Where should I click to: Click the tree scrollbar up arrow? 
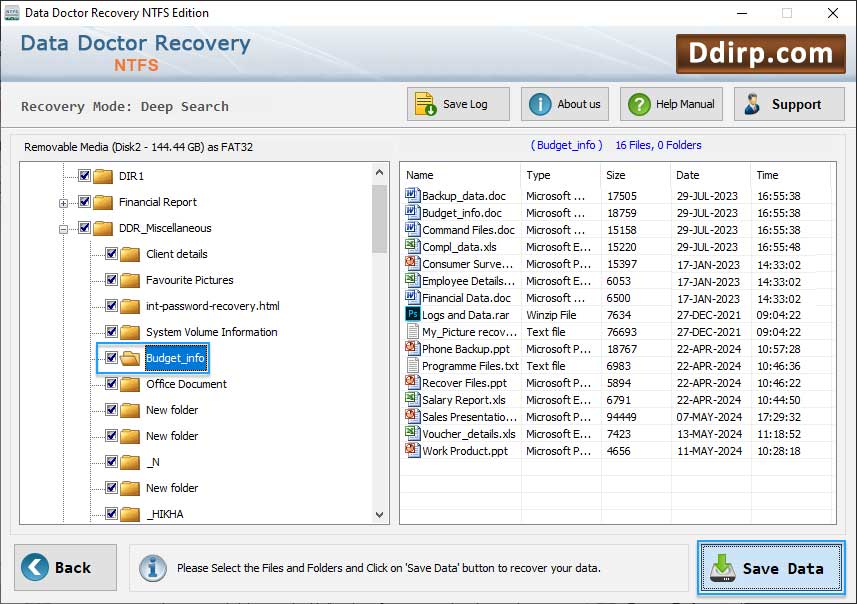click(x=379, y=172)
